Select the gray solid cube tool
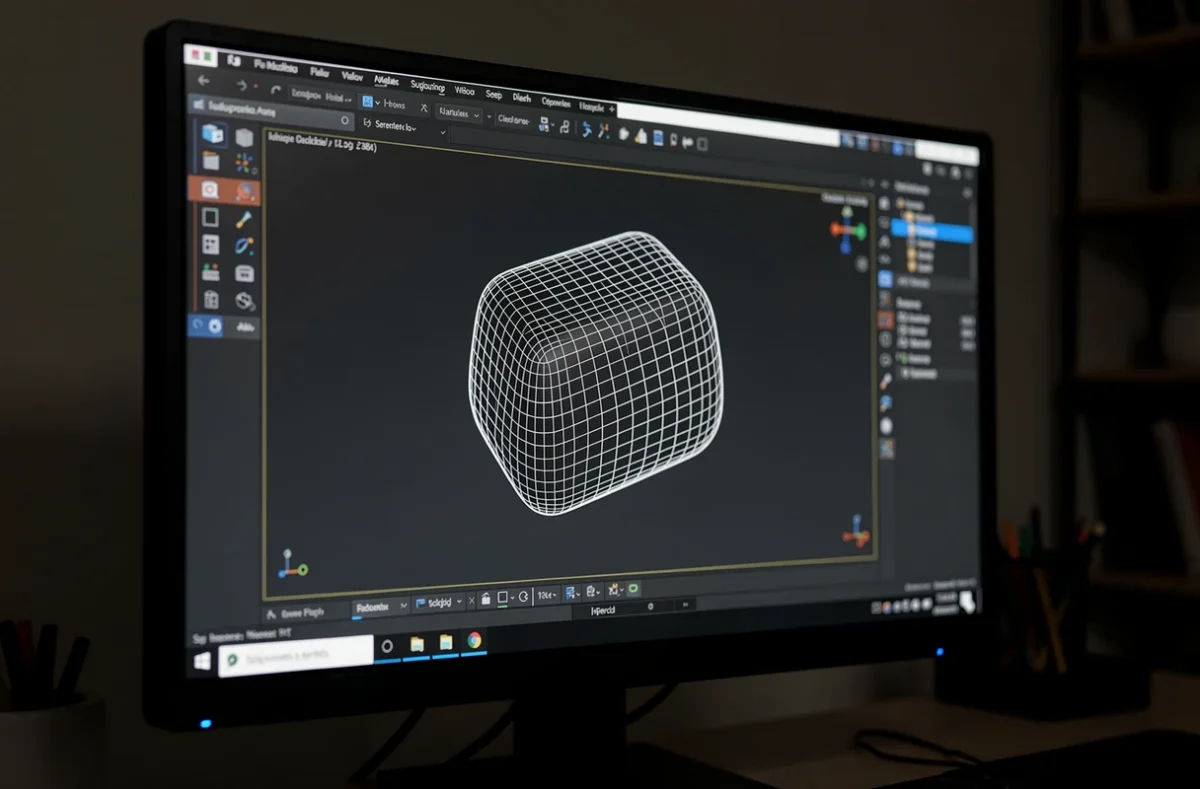The height and width of the screenshot is (789, 1200). click(x=244, y=137)
